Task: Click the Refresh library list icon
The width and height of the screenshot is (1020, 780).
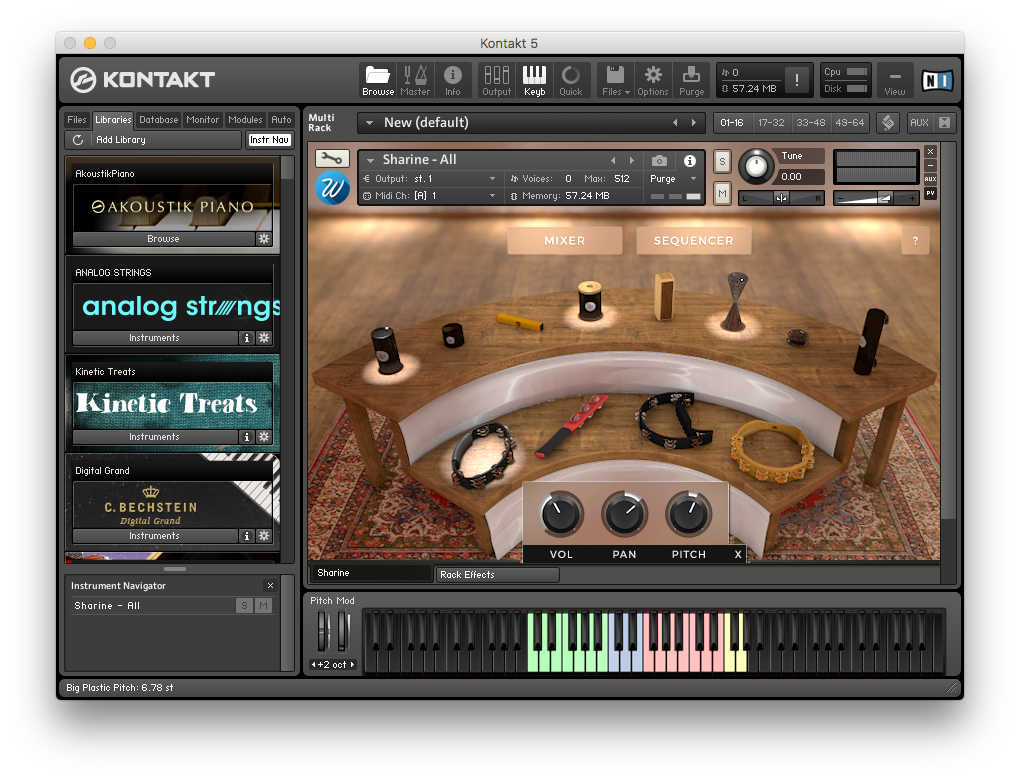Action: click(78, 140)
